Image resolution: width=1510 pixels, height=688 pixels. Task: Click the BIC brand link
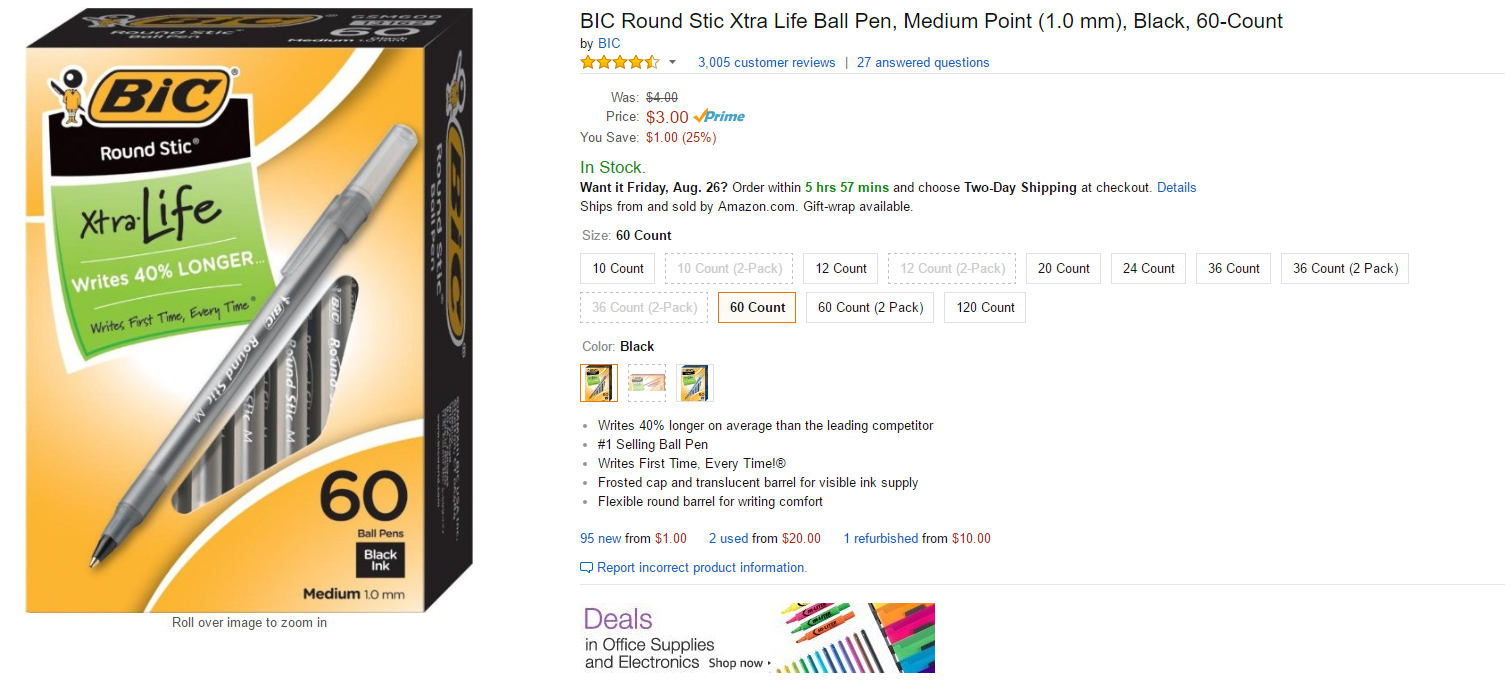[x=609, y=43]
